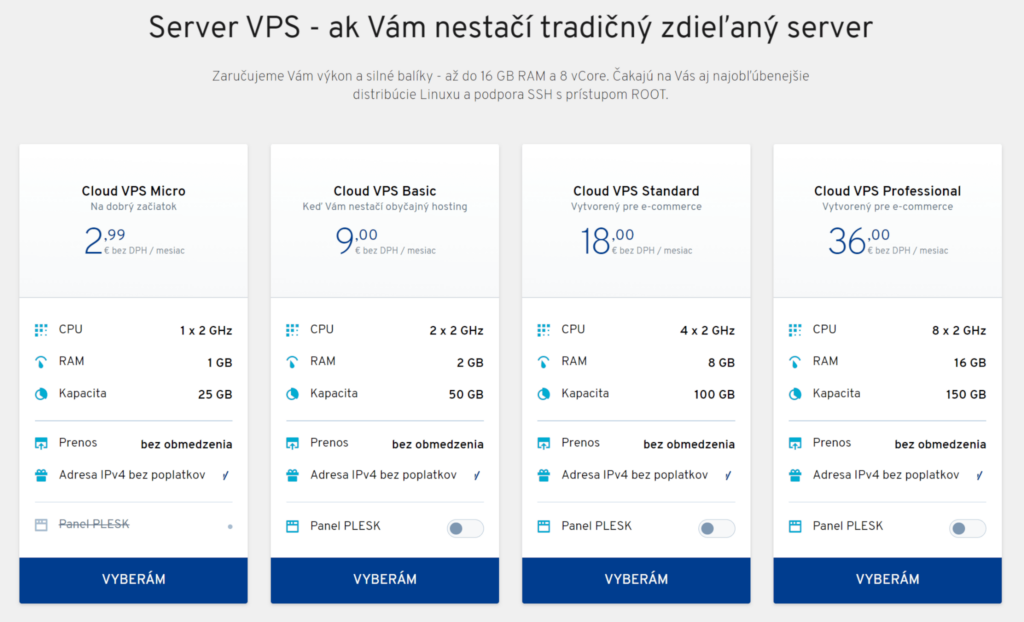Click the Prenos transfer icon in Cloud VPS Professional
Image resolution: width=1024 pixels, height=622 pixels.
(x=795, y=443)
